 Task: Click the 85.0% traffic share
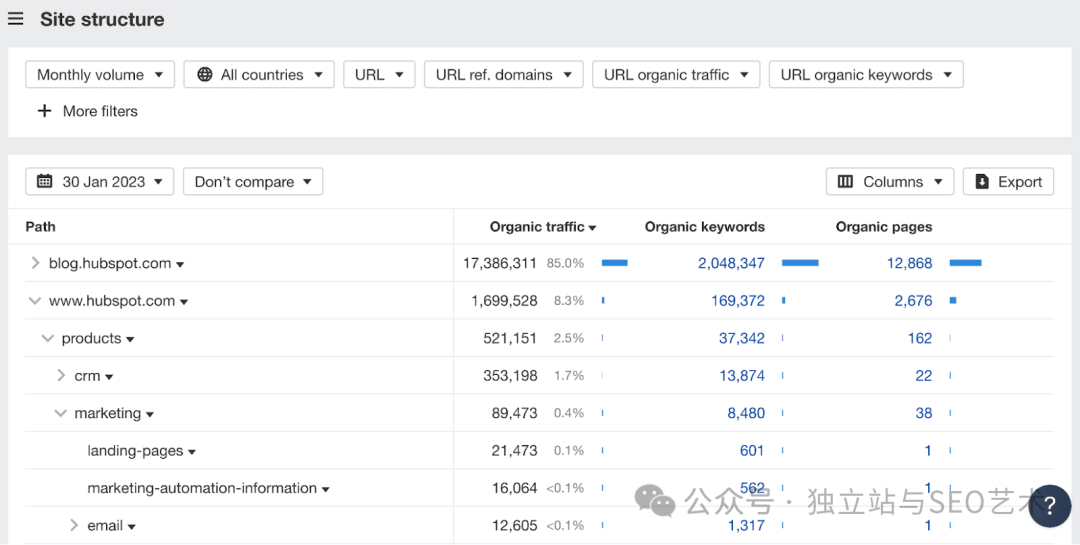click(x=565, y=263)
